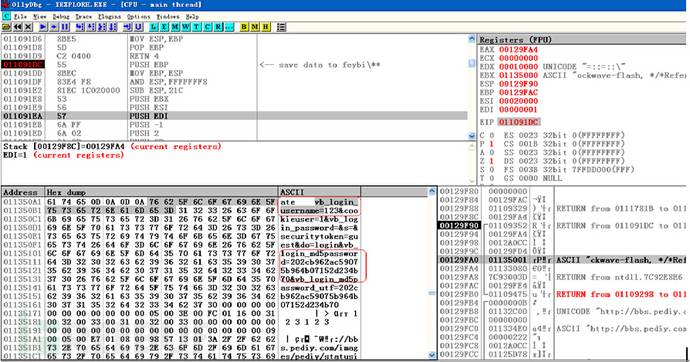
Task: Select the PUSH EDI instruction row
Action: pyautogui.click(x=234, y=116)
